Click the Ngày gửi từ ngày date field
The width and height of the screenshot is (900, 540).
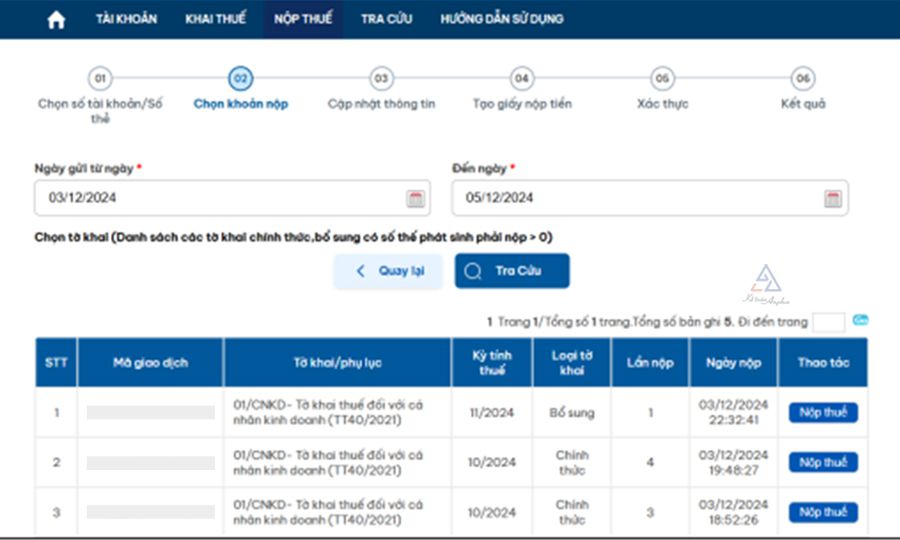220,198
